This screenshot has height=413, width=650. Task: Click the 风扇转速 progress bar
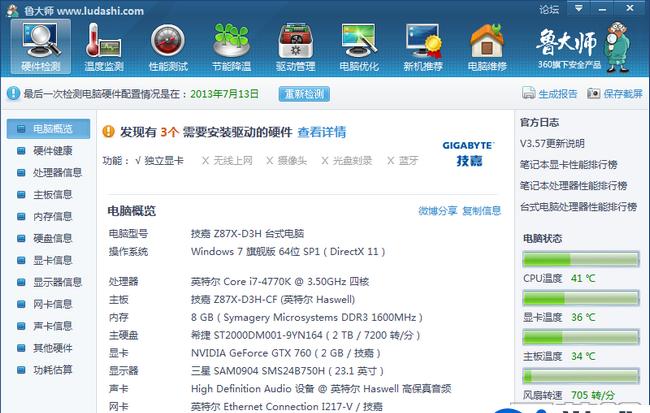point(581,376)
